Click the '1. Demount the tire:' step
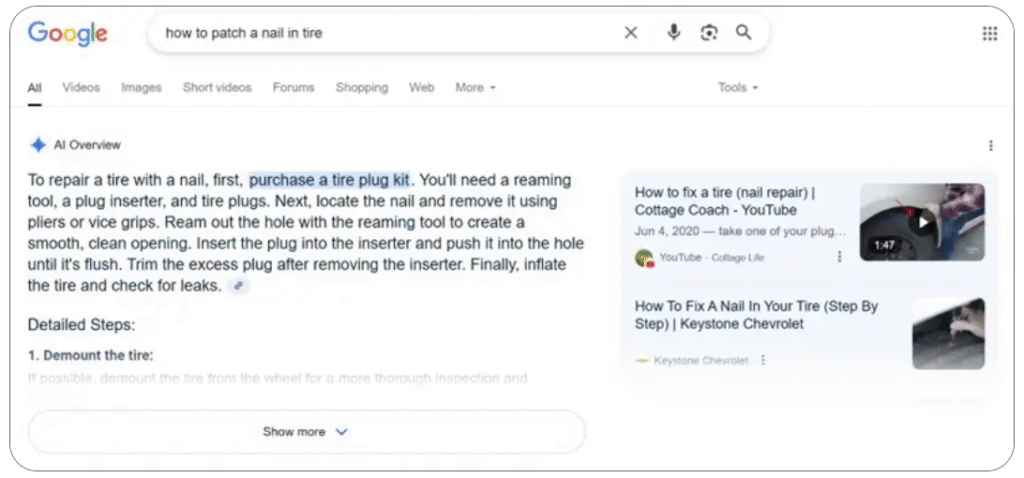This screenshot has height=478, width=1024. click(x=90, y=356)
